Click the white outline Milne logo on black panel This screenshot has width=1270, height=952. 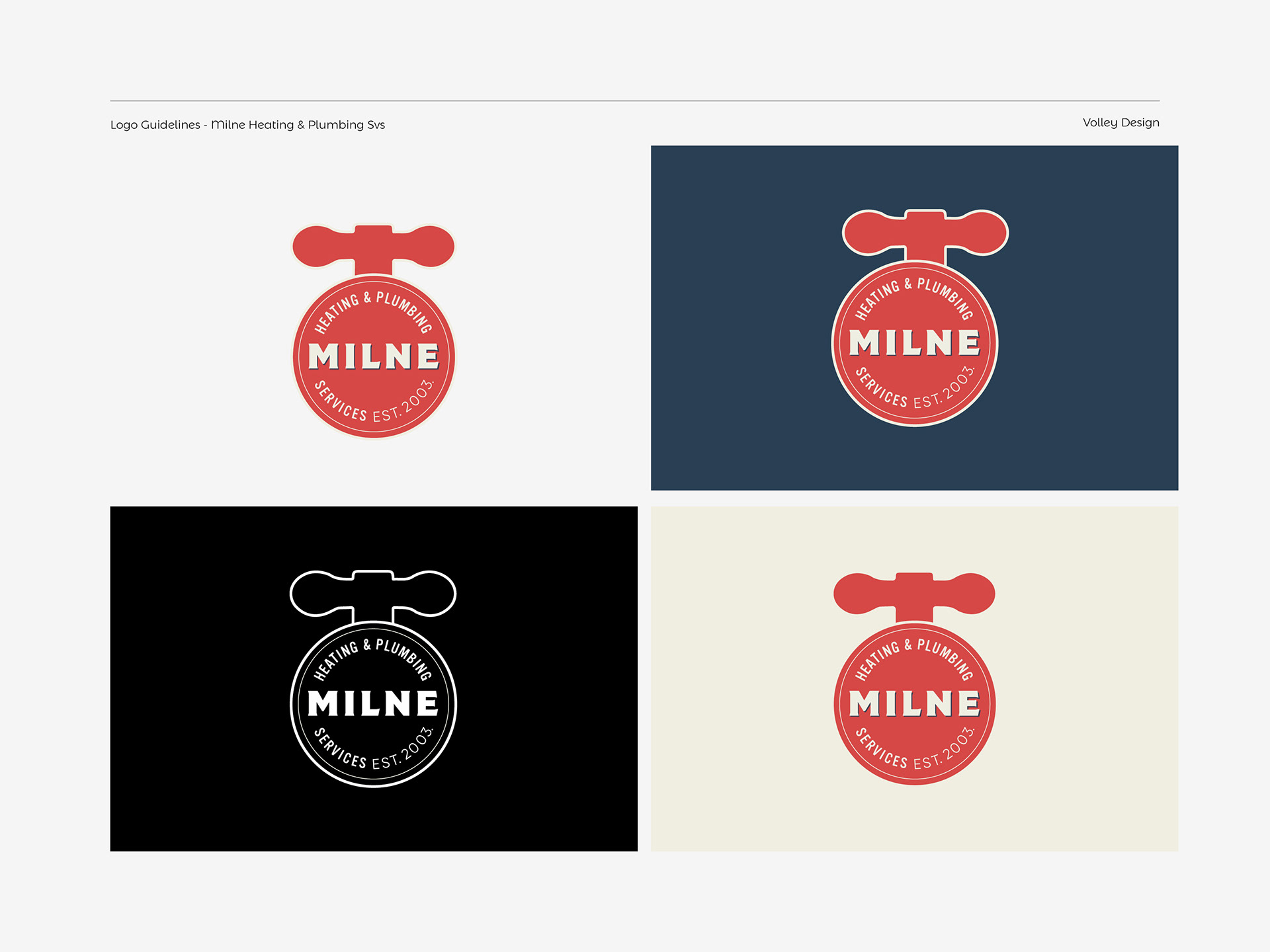[374, 679]
